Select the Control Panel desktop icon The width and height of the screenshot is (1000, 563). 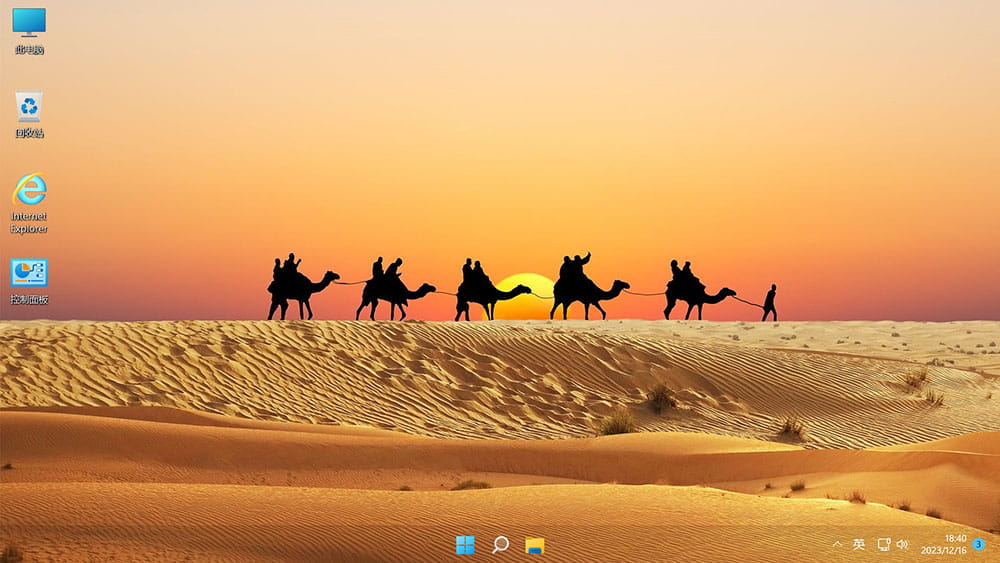point(29,272)
